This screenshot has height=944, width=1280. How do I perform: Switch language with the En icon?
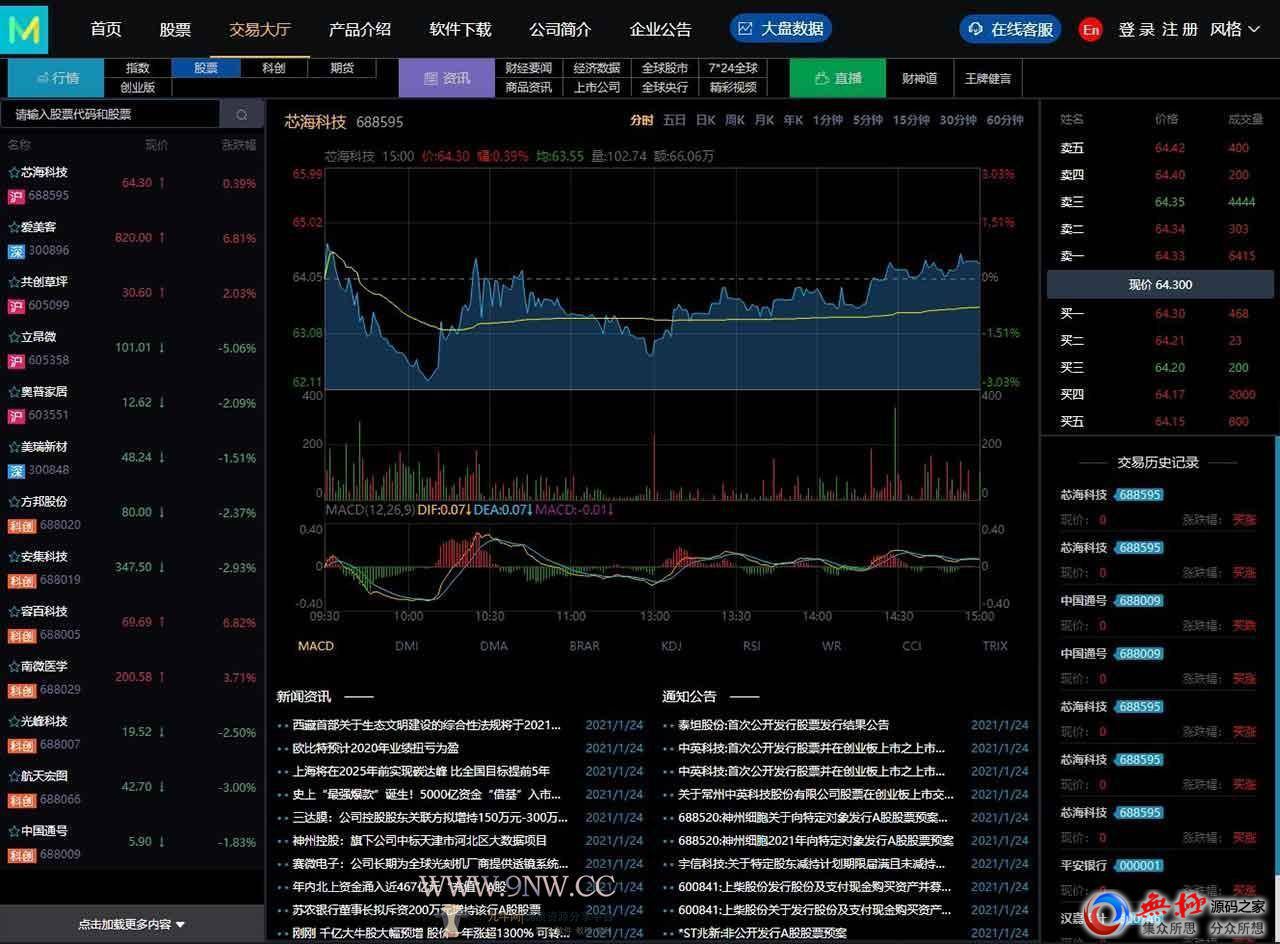(1091, 29)
